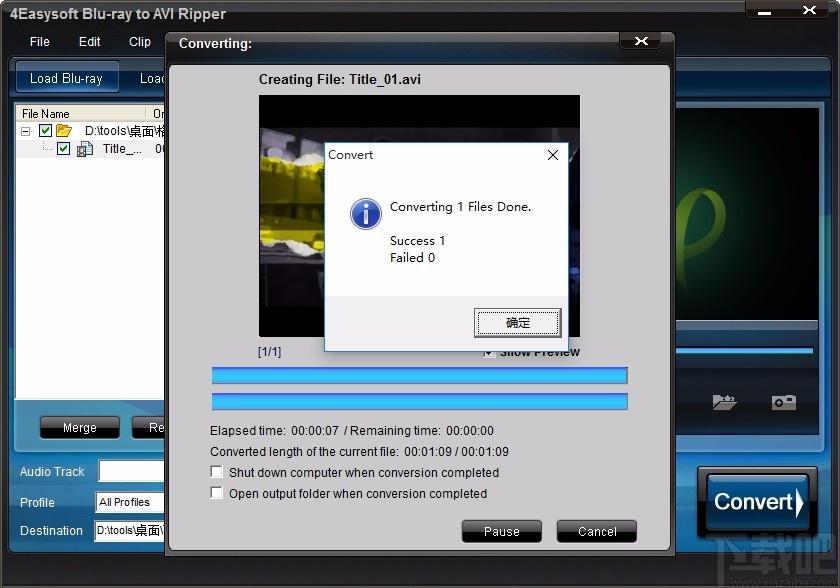This screenshot has height=588, width=840.
Task: Open the Audio Track dropdown
Action: pos(131,471)
